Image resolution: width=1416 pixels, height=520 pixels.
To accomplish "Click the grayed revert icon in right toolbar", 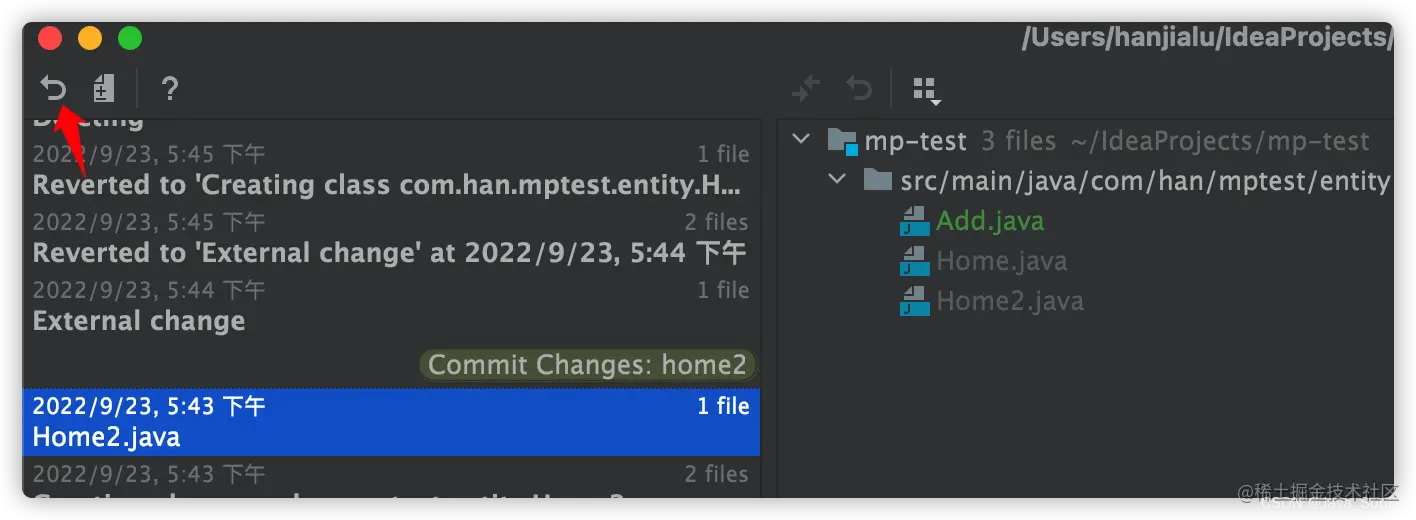I will (859, 89).
